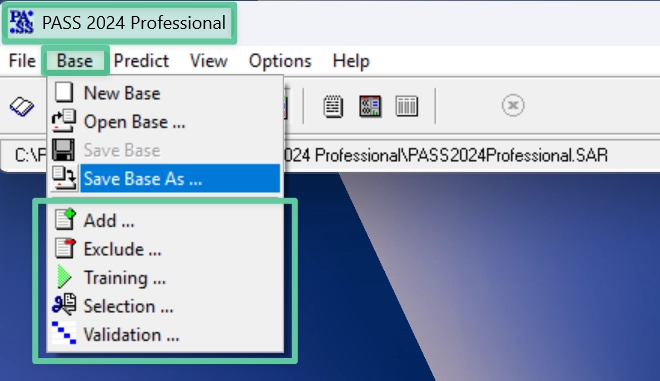The height and width of the screenshot is (381, 660).
Task: Select Save Base As... entry
Action: click(x=165, y=179)
